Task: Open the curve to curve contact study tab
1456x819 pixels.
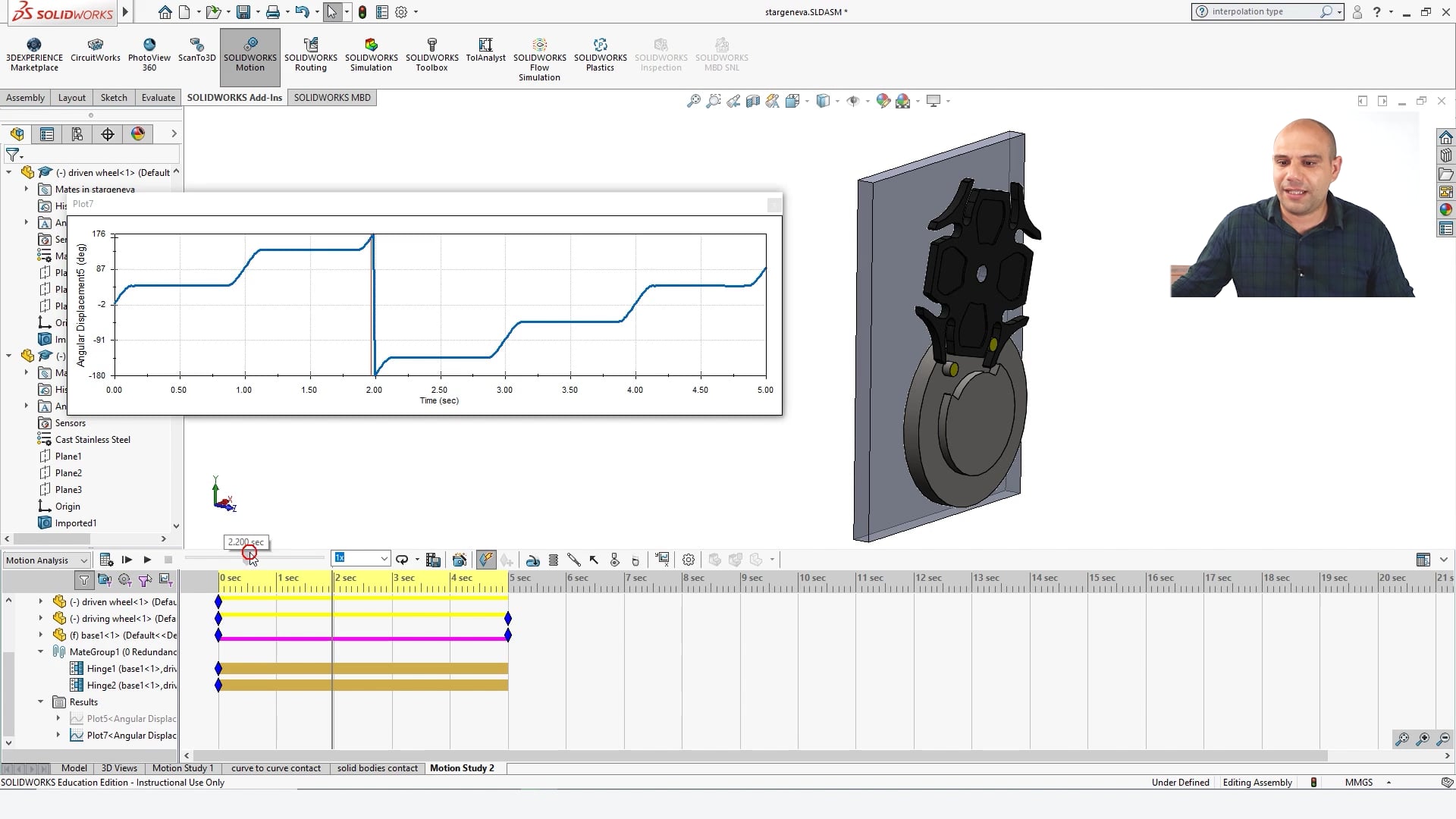Action: tap(275, 768)
